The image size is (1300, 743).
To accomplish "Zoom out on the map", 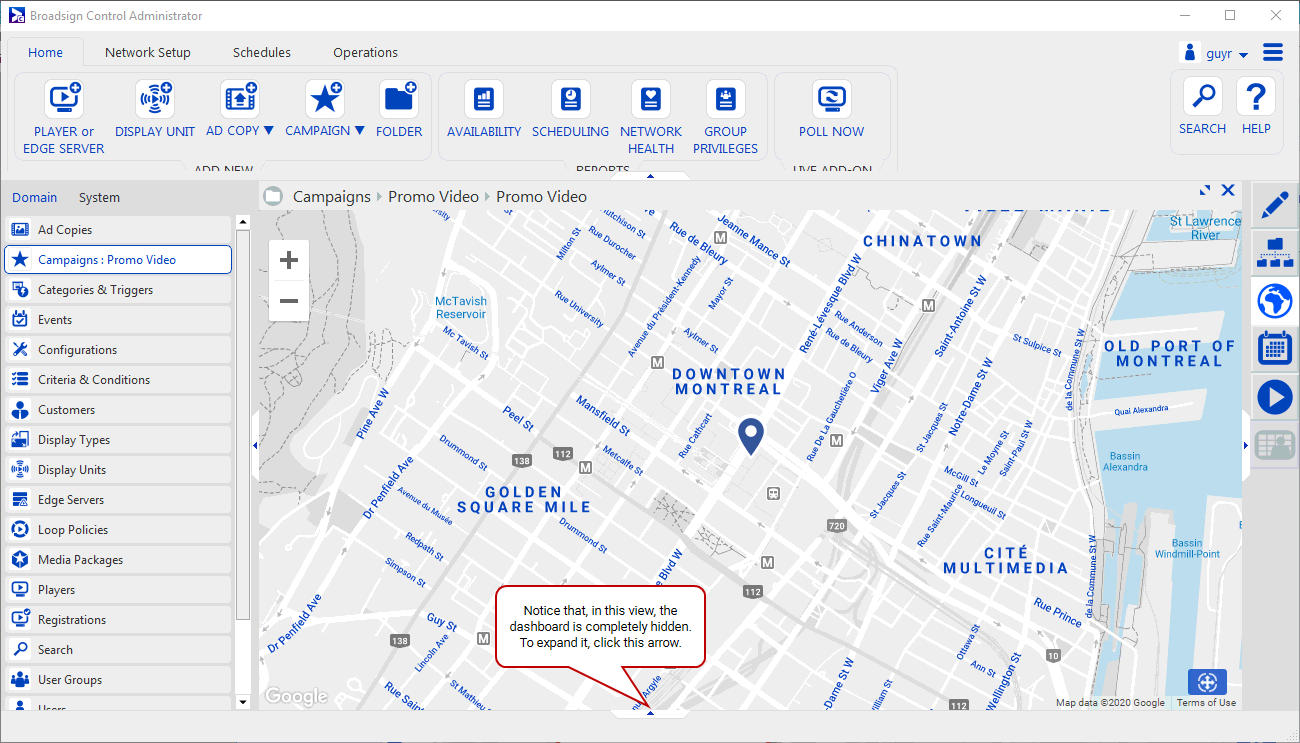I will tap(289, 301).
